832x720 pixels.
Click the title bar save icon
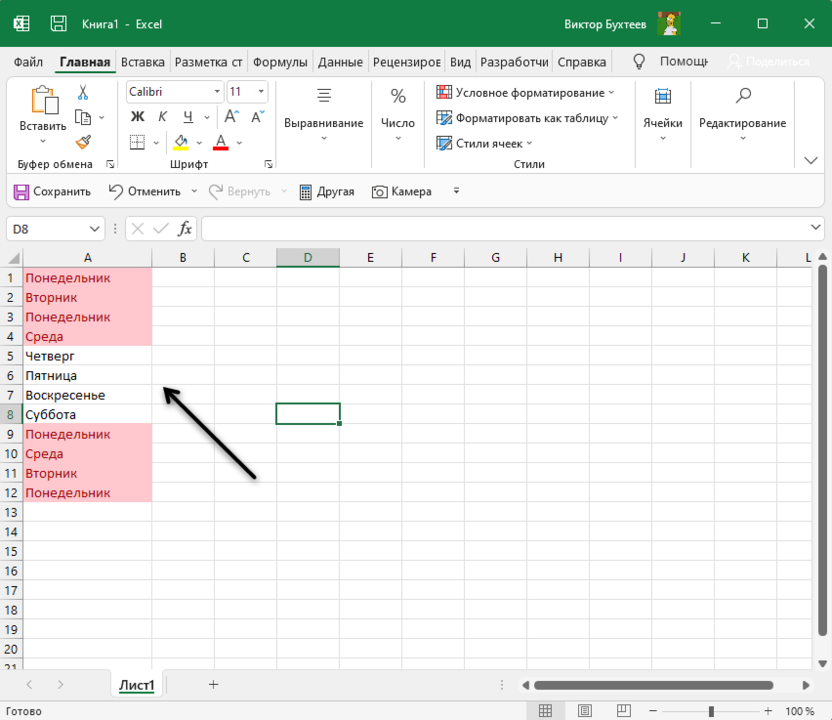click(58, 23)
